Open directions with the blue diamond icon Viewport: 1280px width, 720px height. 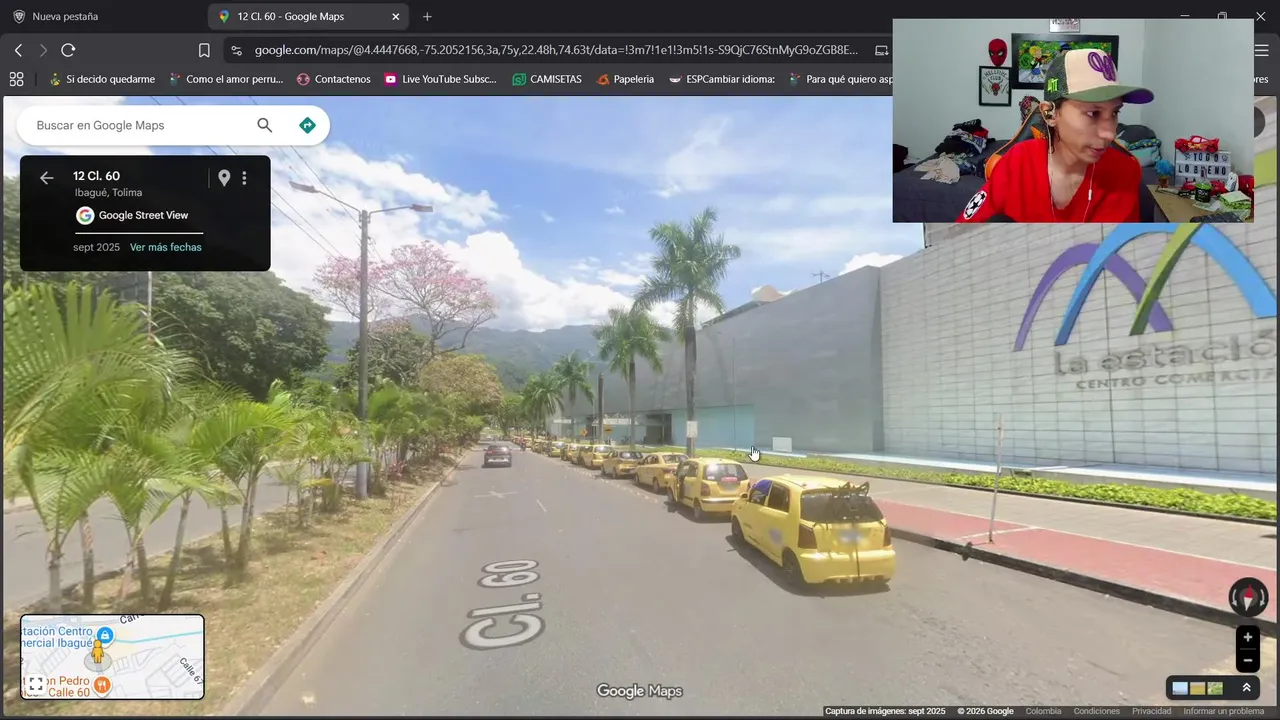tap(307, 125)
